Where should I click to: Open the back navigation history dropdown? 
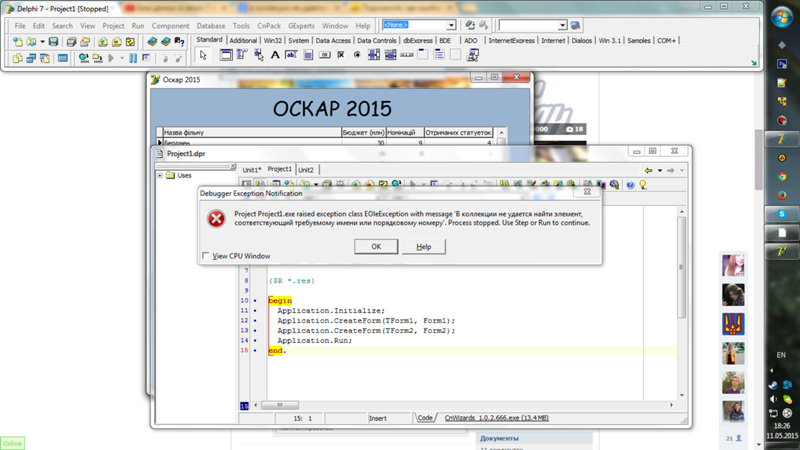point(659,170)
